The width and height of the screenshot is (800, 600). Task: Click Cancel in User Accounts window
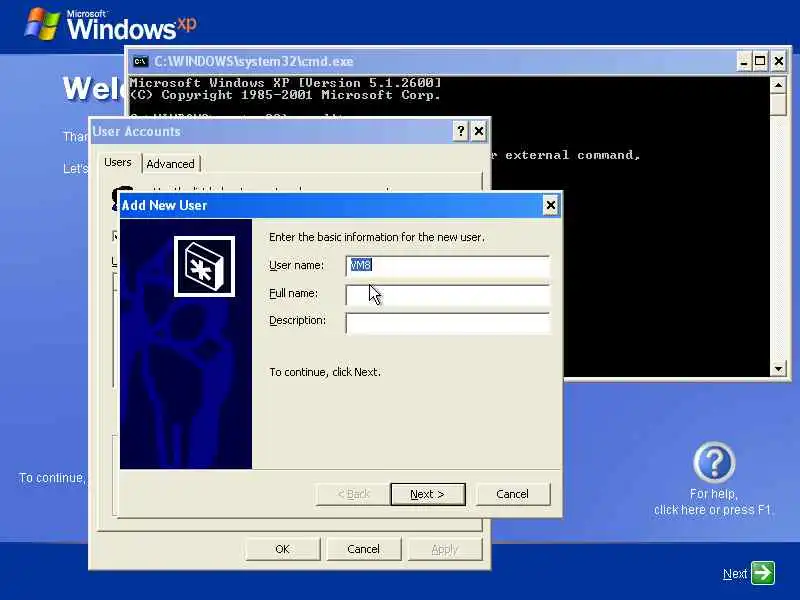(363, 549)
